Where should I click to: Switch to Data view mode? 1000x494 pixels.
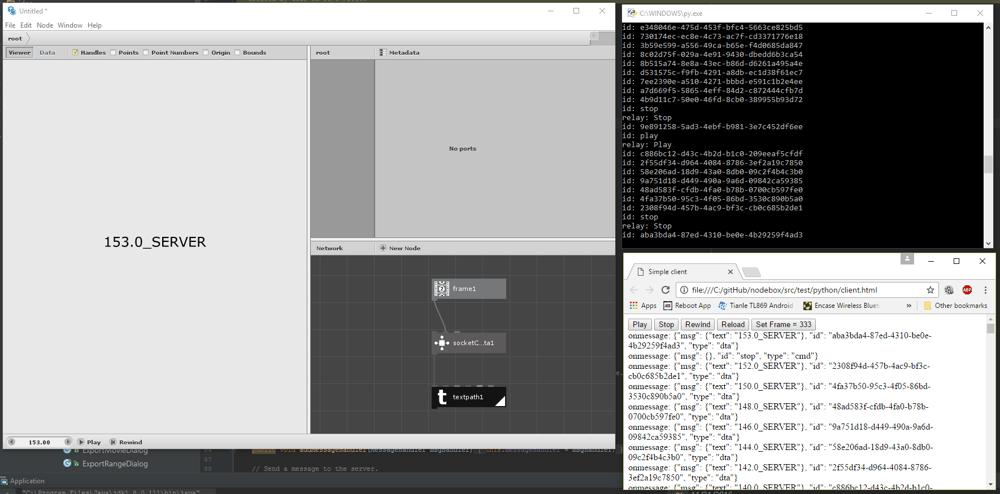point(47,52)
